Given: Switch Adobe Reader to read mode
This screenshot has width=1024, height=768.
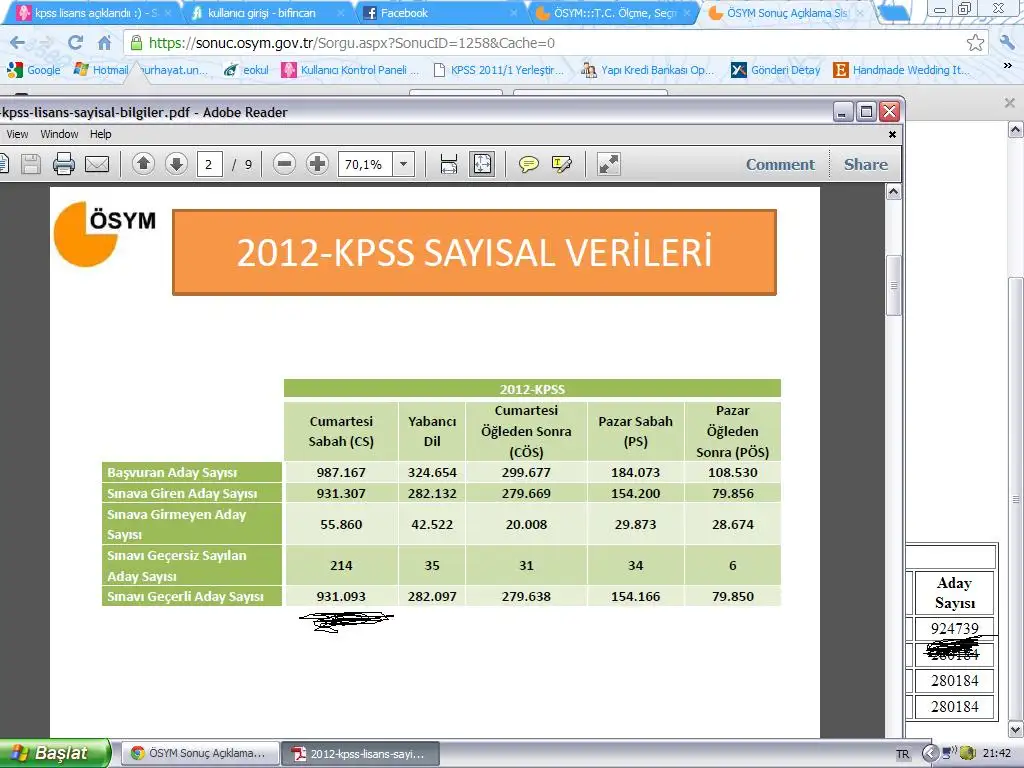Looking at the screenshot, I should [x=608, y=164].
